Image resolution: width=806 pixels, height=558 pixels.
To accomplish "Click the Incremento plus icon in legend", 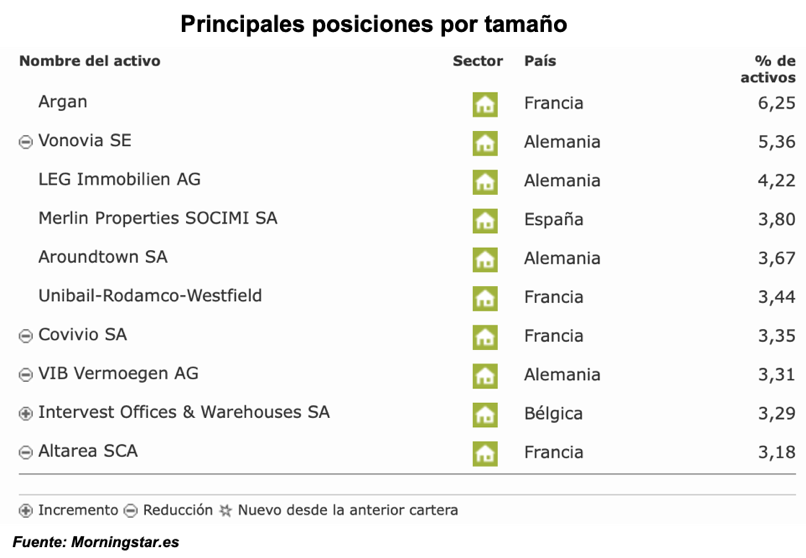I will tap(26, 511).
